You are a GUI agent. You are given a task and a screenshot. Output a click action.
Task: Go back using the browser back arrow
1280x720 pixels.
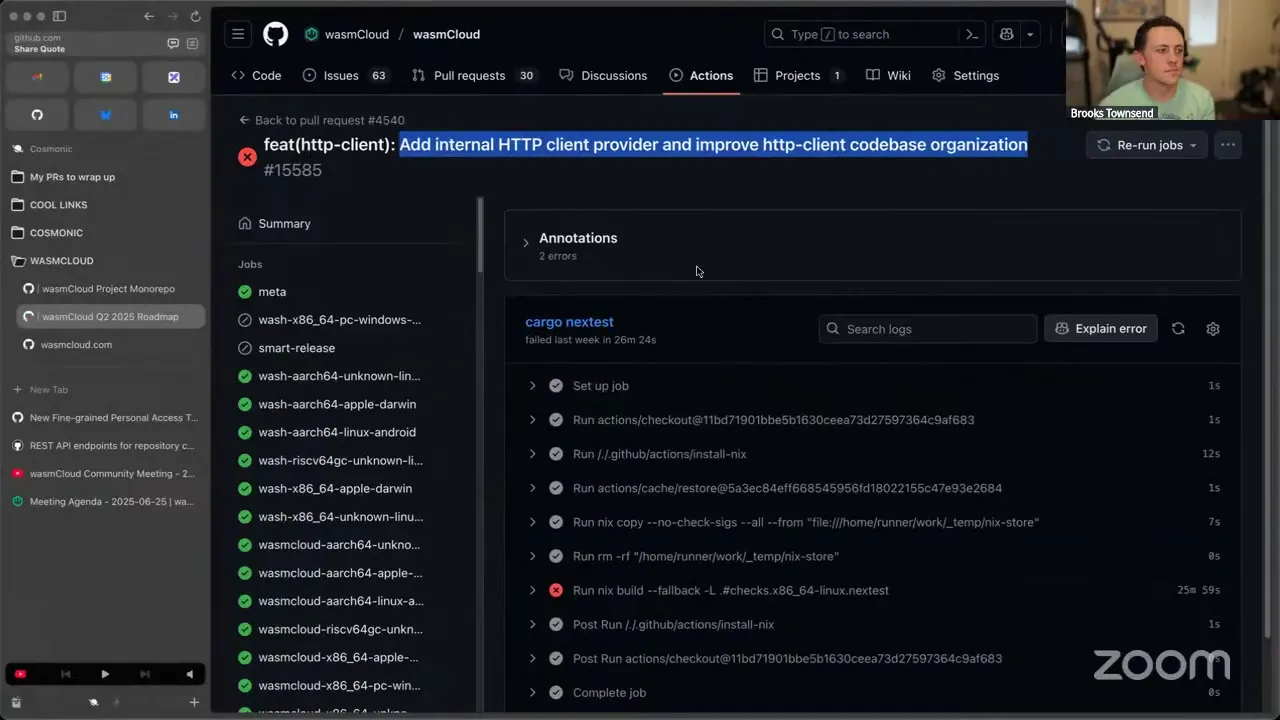(x=149, y=16)
